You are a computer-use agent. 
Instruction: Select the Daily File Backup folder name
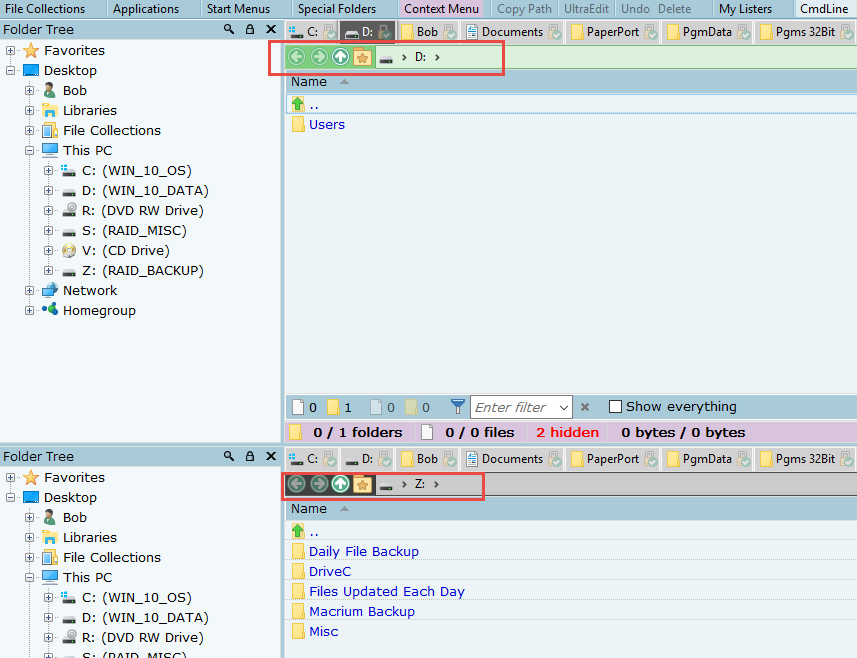364,551
